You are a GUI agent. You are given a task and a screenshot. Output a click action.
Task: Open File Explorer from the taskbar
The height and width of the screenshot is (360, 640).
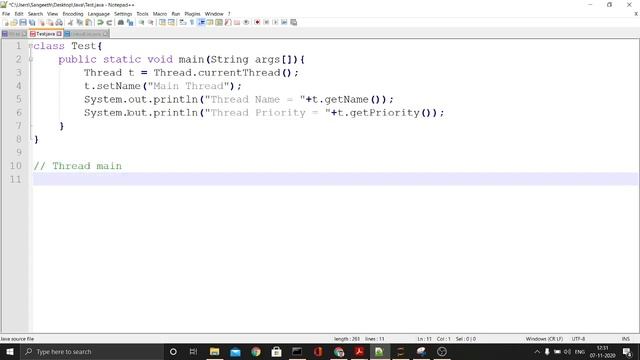214,351
